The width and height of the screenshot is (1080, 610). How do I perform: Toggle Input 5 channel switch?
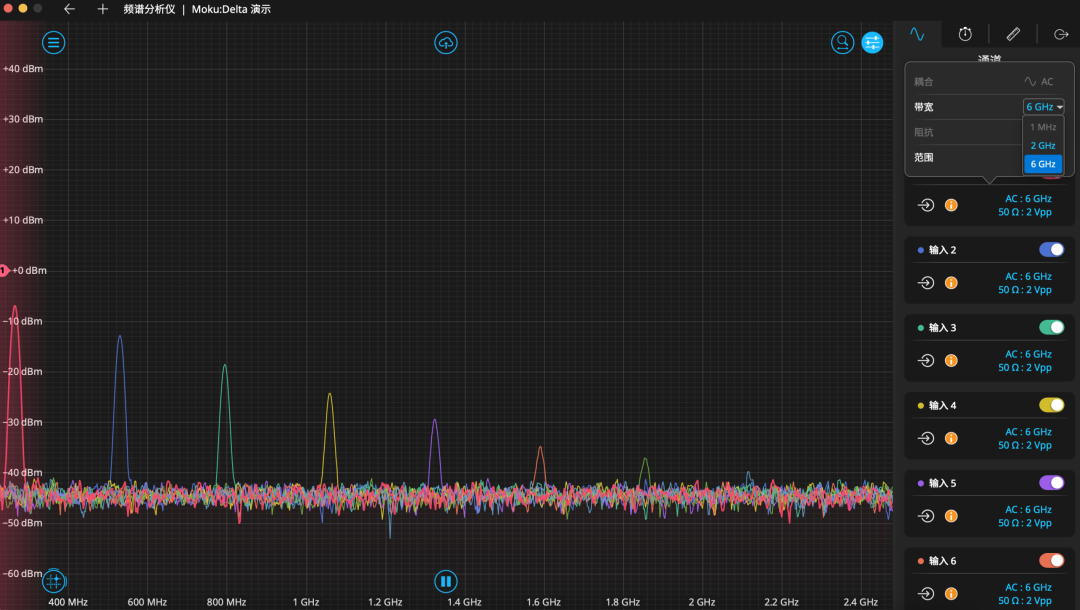pyautogui.click(x=1051, y=483)
